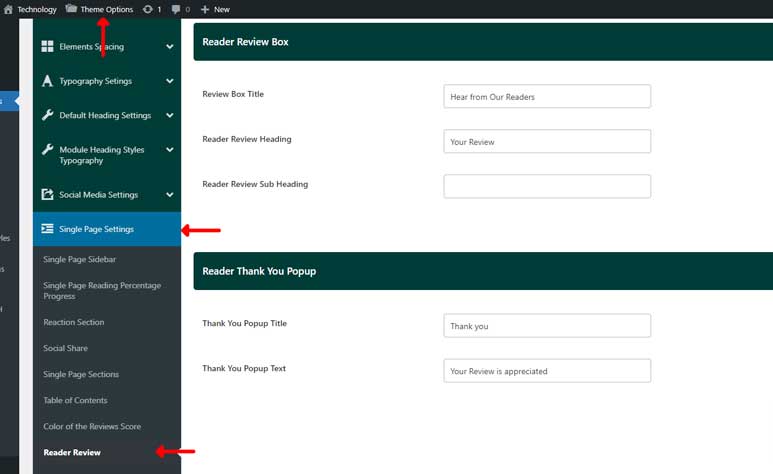
Task: Click the updates refresh icon
Action: (x=148, y=9)
